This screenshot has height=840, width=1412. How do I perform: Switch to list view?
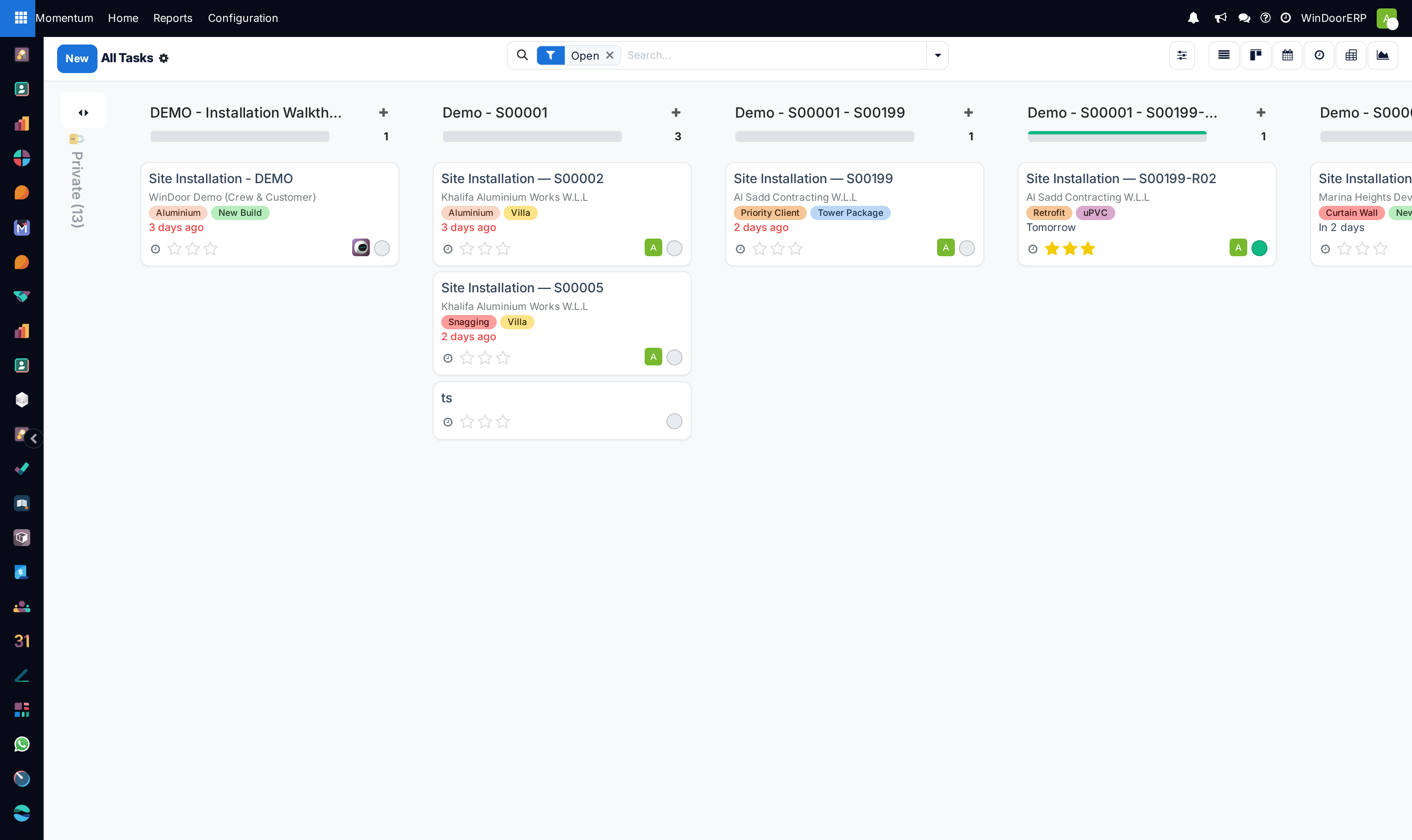(1223, 55)
